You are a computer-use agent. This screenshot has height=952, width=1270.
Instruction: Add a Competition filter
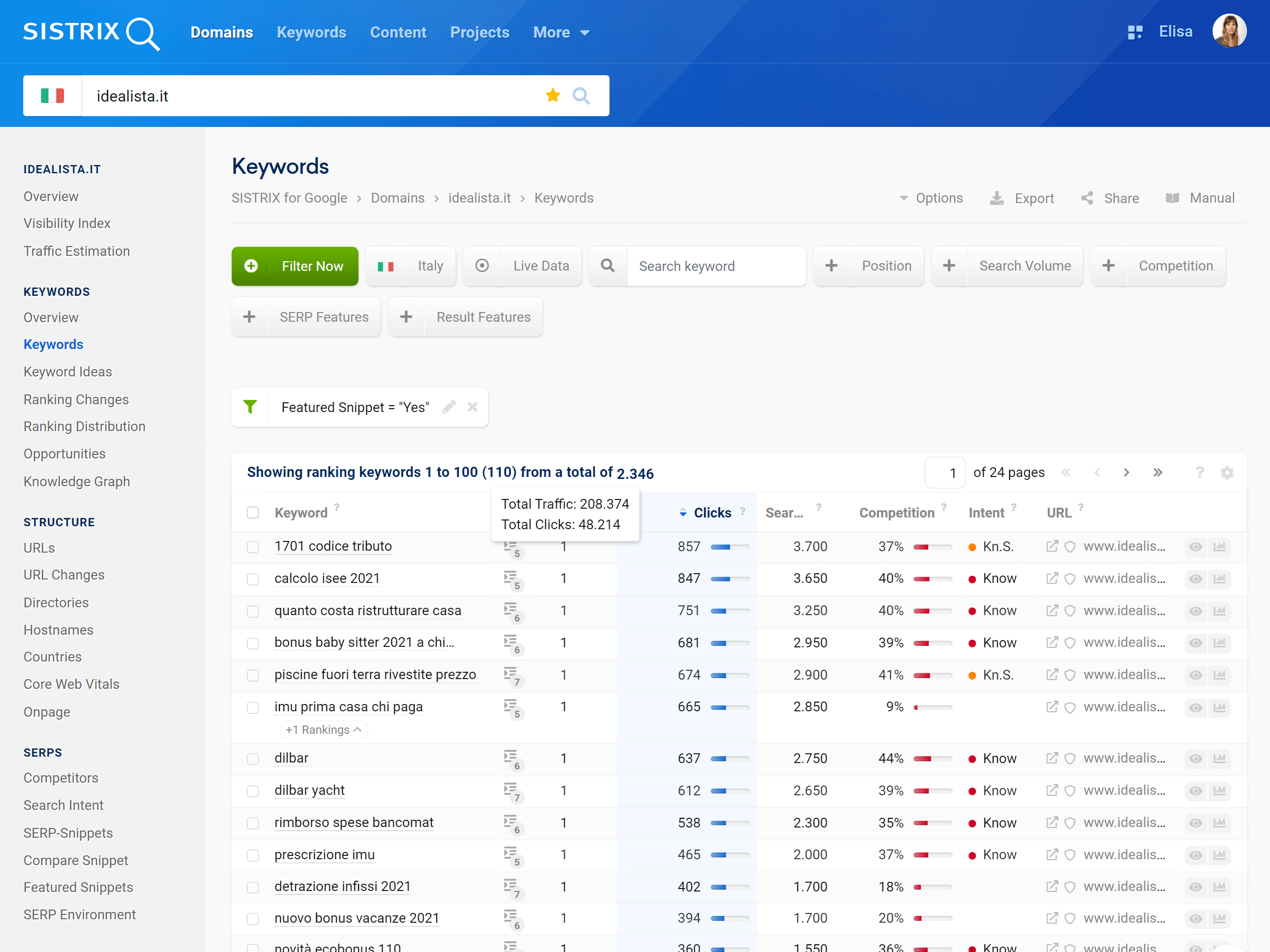coord(1158,266)
